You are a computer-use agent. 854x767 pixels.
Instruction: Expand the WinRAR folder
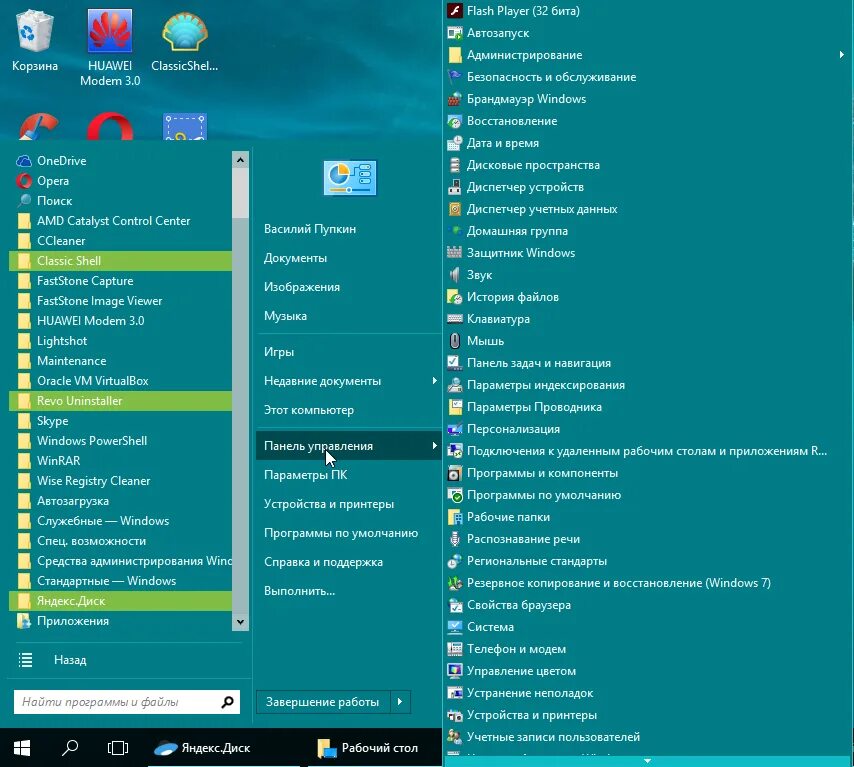(121, 461)
